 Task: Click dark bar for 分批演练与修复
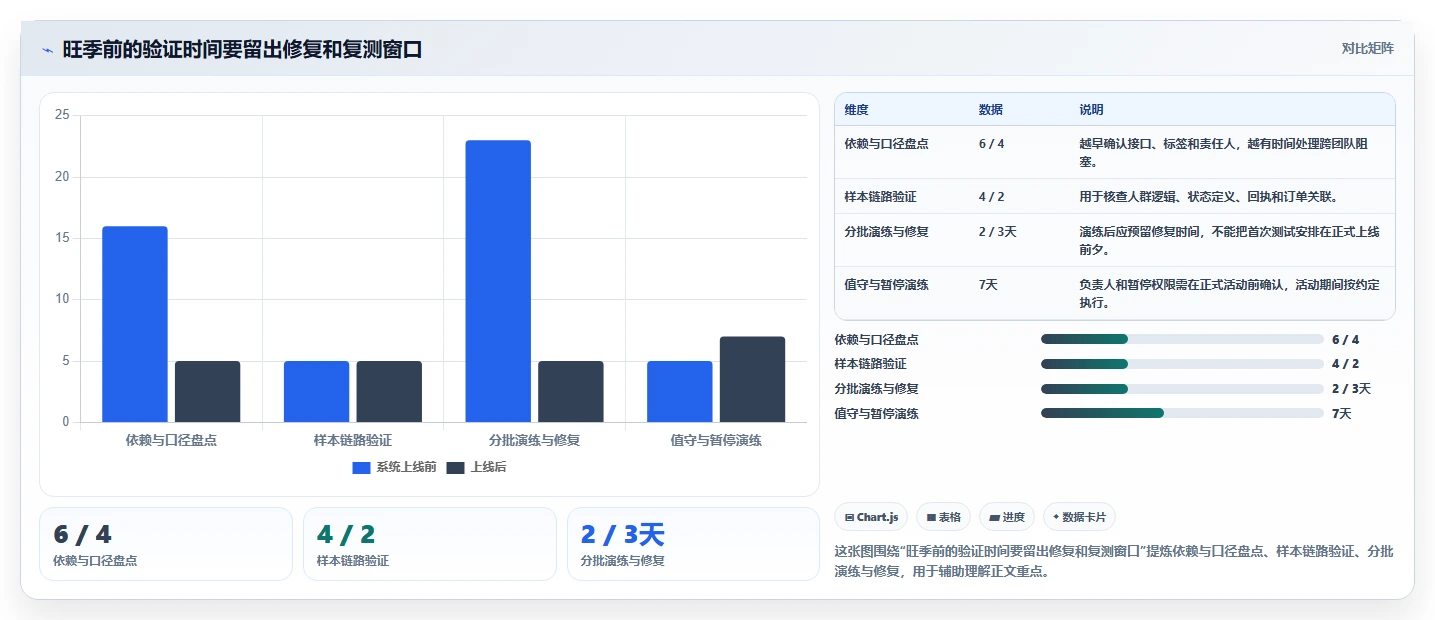pos(571,391)
